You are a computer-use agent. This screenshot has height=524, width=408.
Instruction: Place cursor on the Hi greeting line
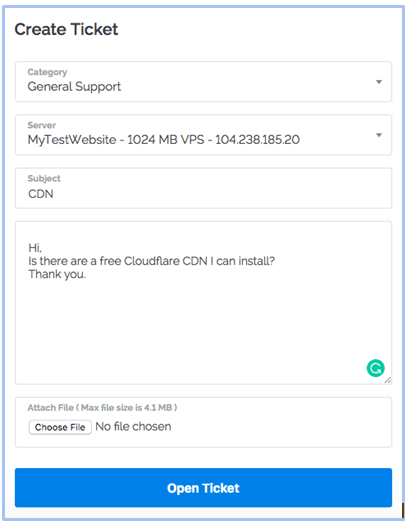coord(35,248)
